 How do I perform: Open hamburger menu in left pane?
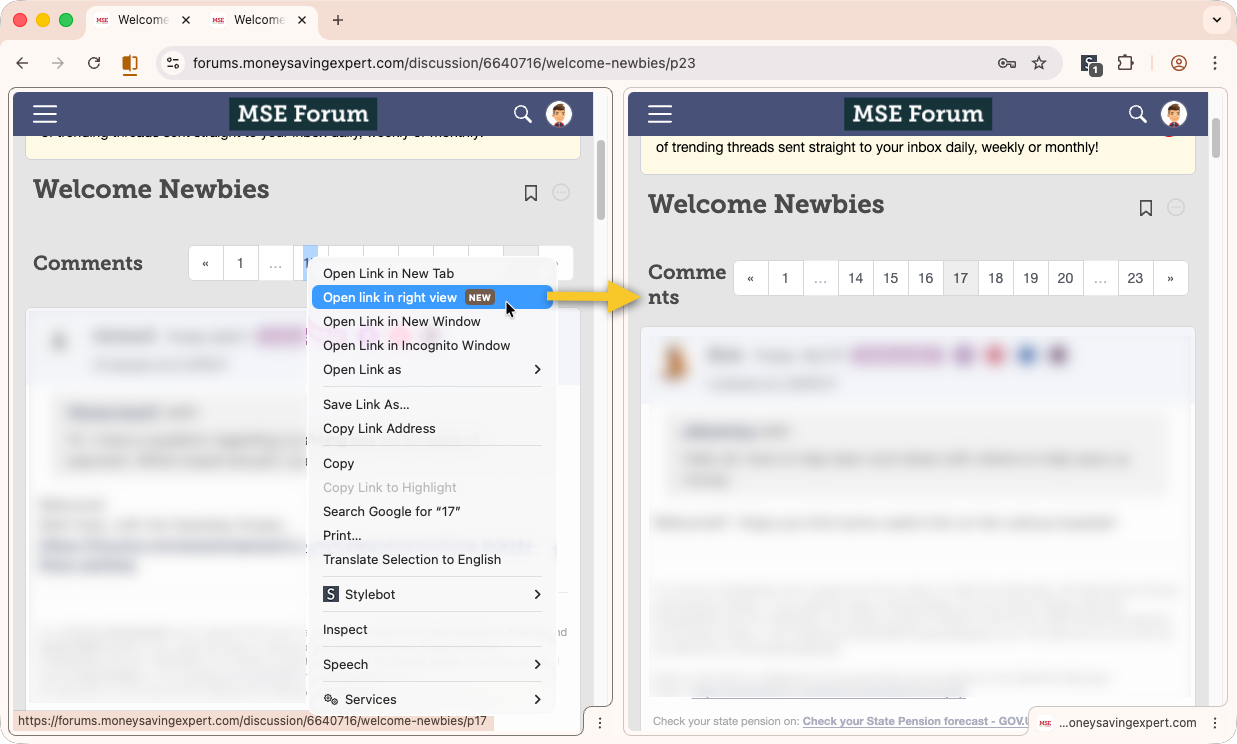click(45, 114)
